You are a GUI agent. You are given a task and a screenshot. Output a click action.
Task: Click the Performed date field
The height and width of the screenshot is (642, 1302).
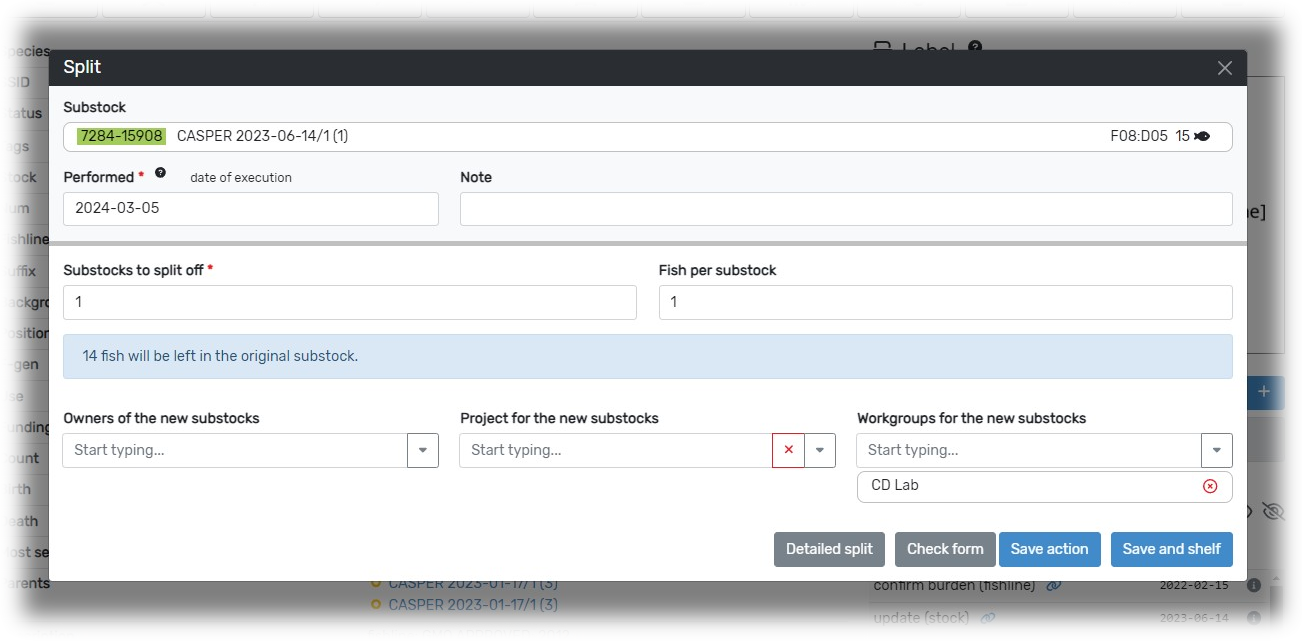(x=250, y=209)
